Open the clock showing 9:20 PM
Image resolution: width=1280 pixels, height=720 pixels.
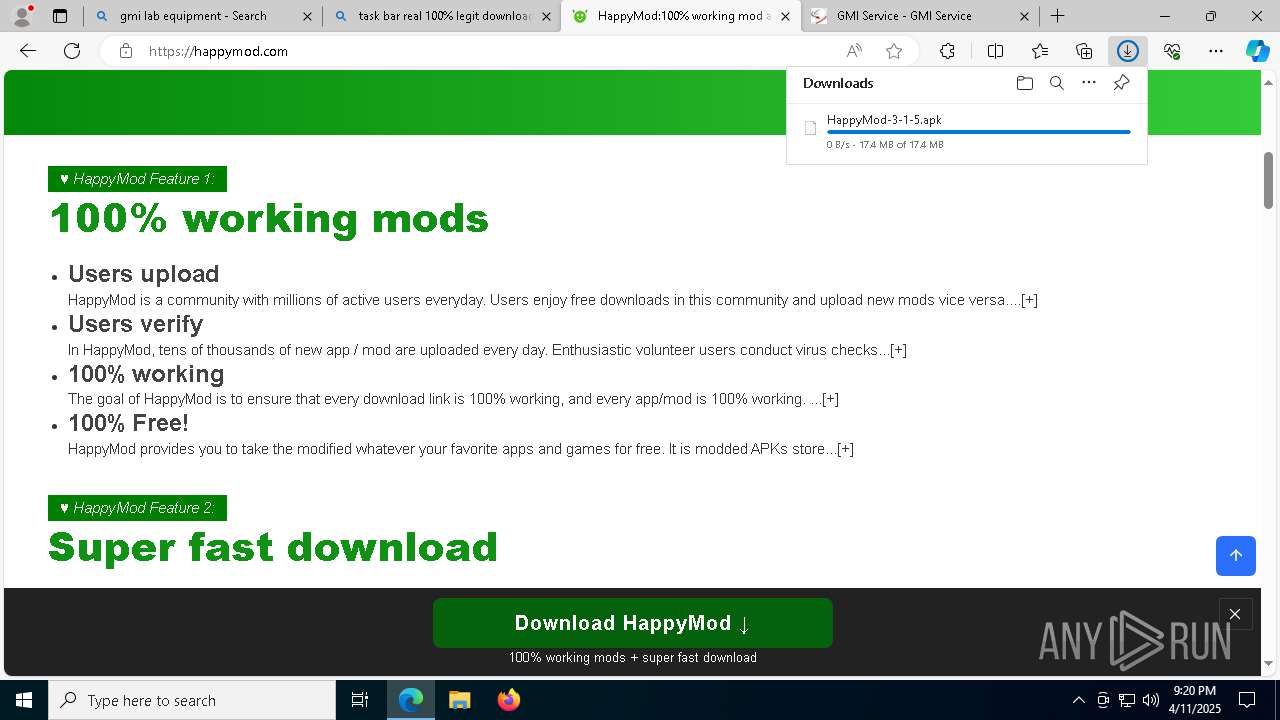pos(1195,700)
